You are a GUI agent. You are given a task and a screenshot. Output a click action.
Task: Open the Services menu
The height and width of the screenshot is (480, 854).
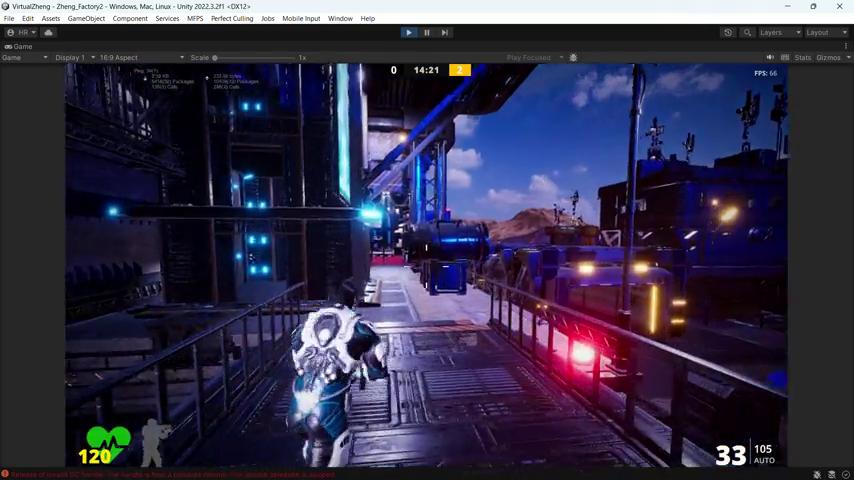click(167, 19)
